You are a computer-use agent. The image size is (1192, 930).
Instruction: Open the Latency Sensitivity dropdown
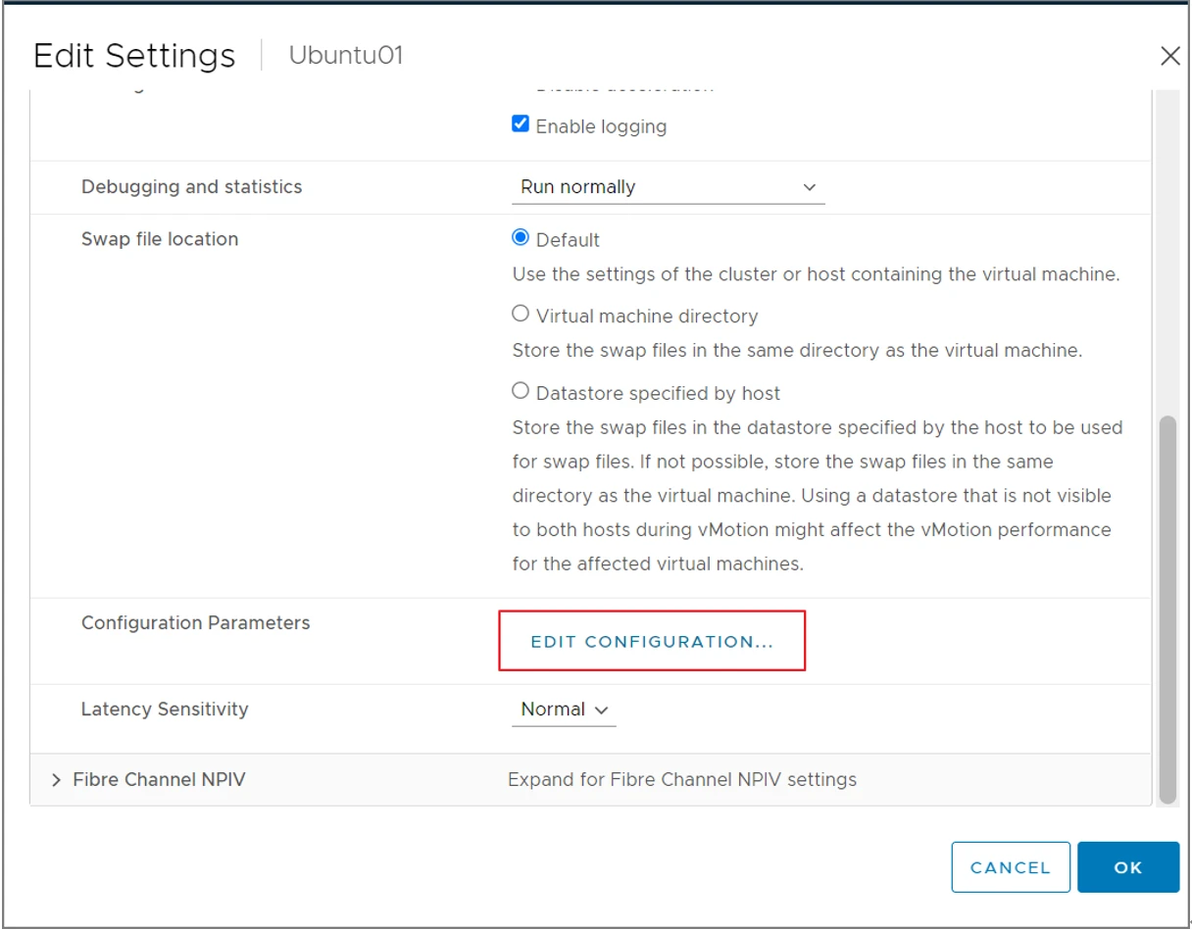(x=563, y=710)
